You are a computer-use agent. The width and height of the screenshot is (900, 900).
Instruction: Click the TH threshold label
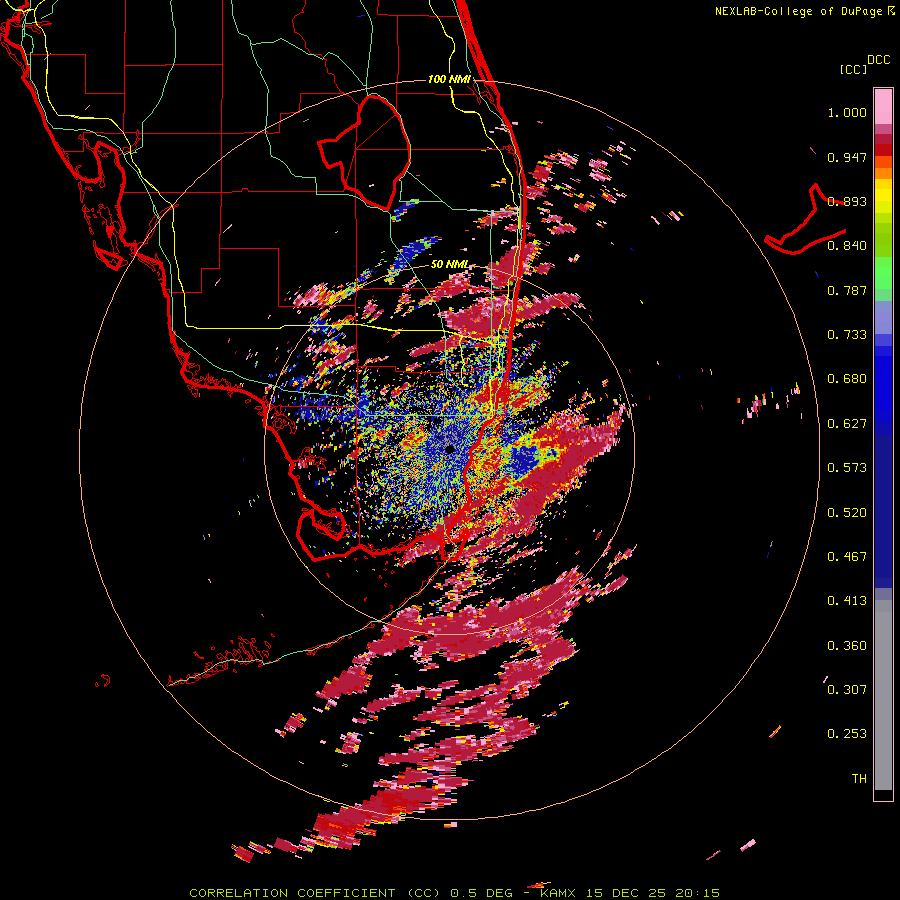coord(859,779)
